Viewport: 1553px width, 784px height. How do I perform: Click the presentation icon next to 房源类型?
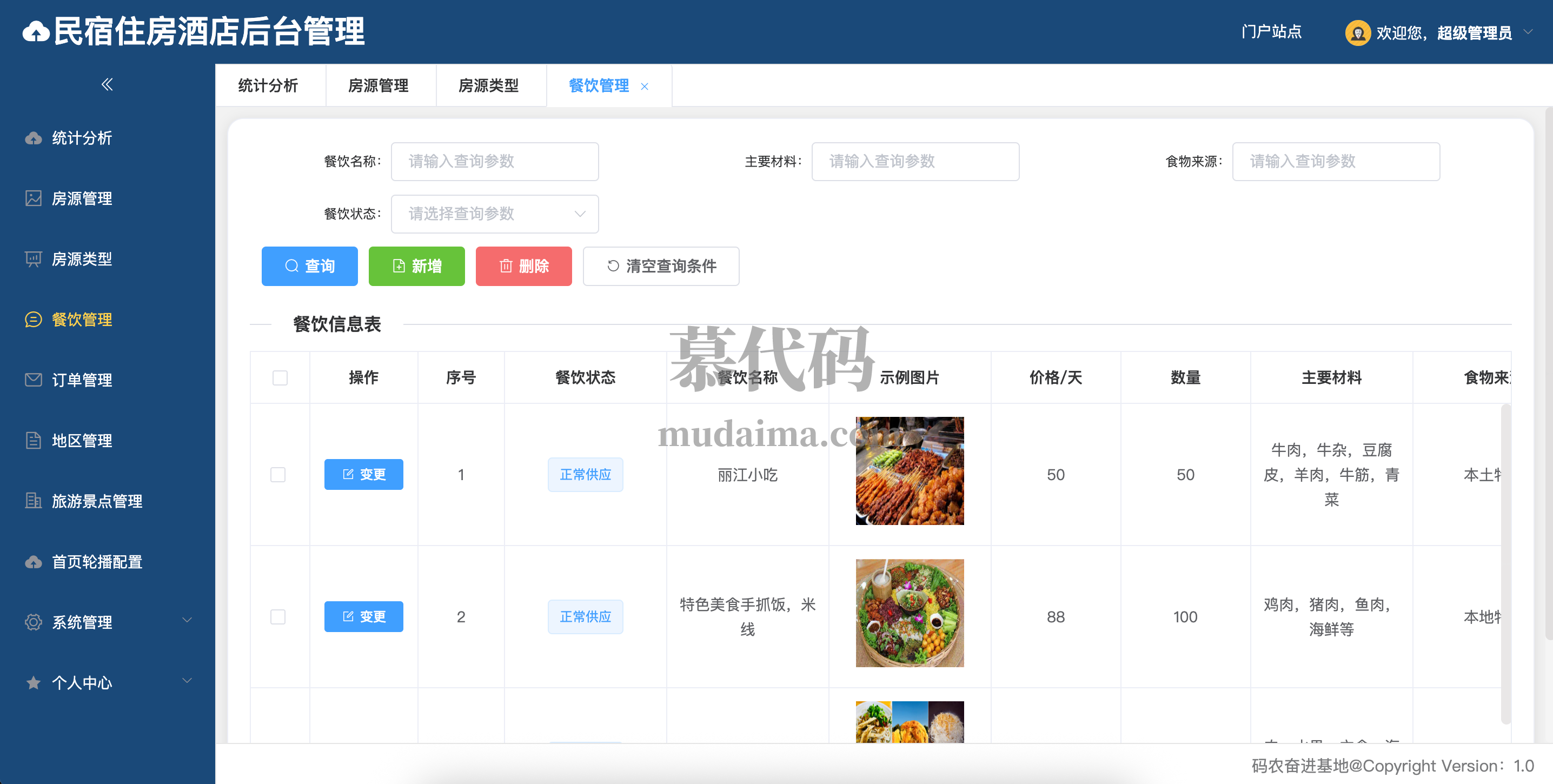(x=33, y=259)
